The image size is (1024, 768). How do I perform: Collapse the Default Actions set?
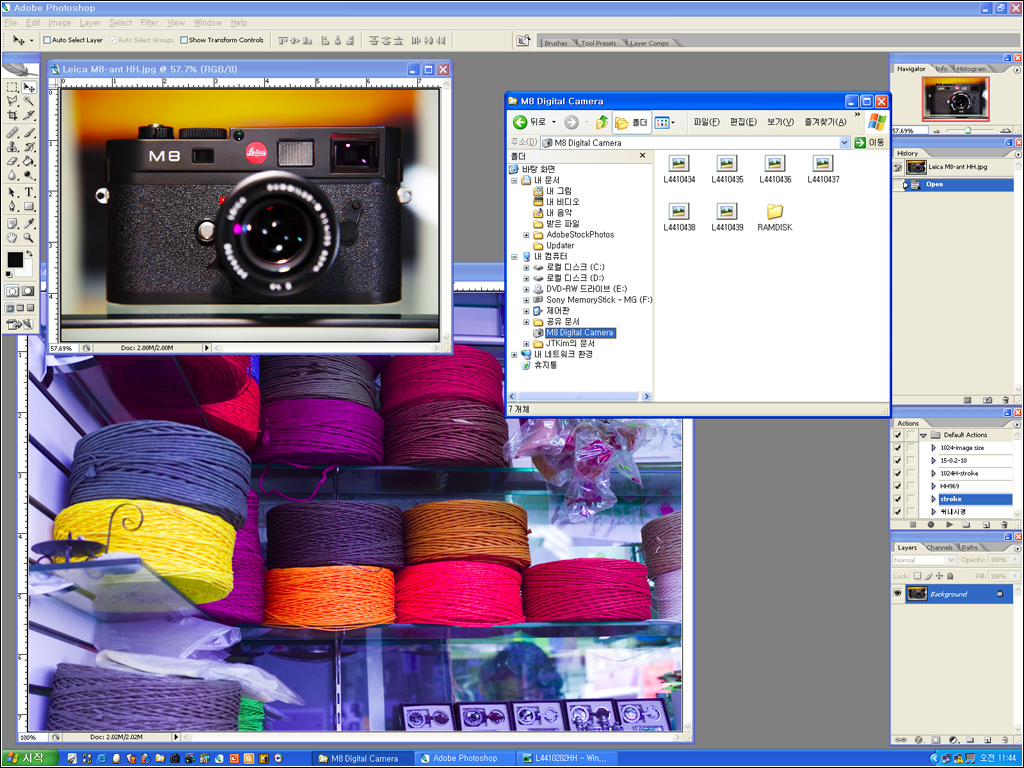[x=923, y=435]
